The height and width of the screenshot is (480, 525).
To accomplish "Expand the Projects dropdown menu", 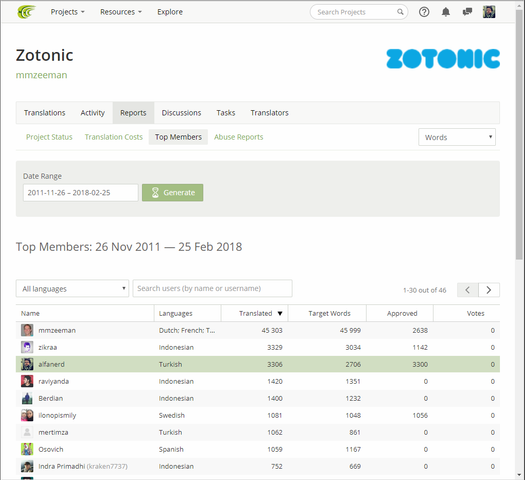I will pos(68,12).
